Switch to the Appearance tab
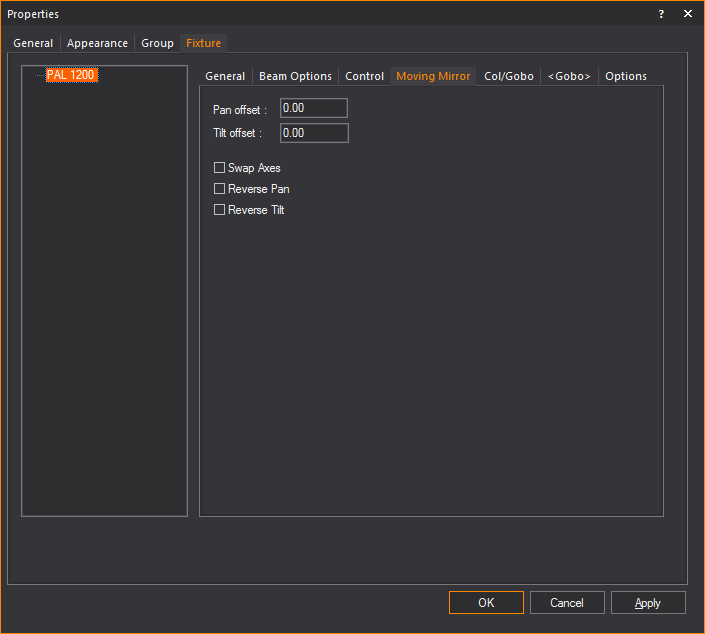The image size is (705, 634). 97,43
